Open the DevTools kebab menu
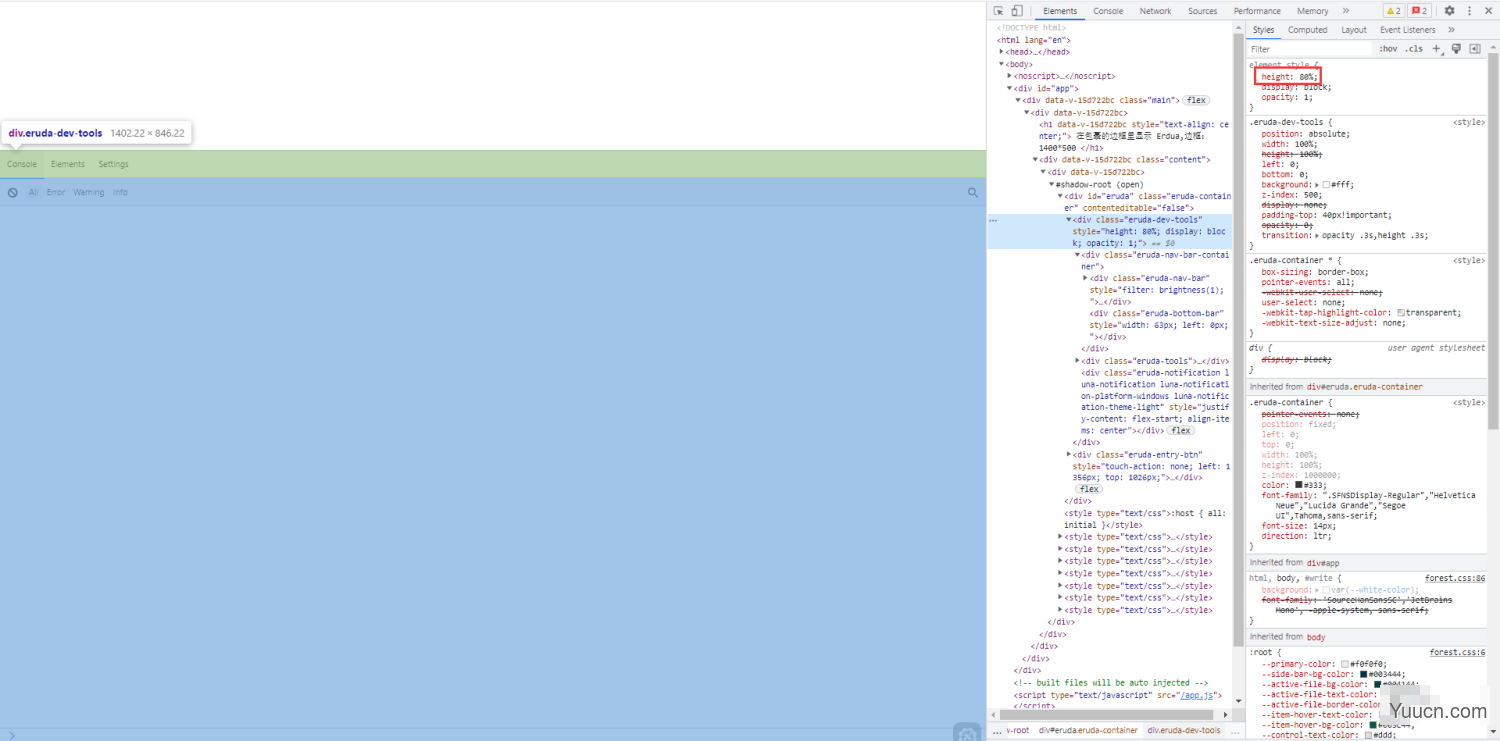 click(1470, 11)
